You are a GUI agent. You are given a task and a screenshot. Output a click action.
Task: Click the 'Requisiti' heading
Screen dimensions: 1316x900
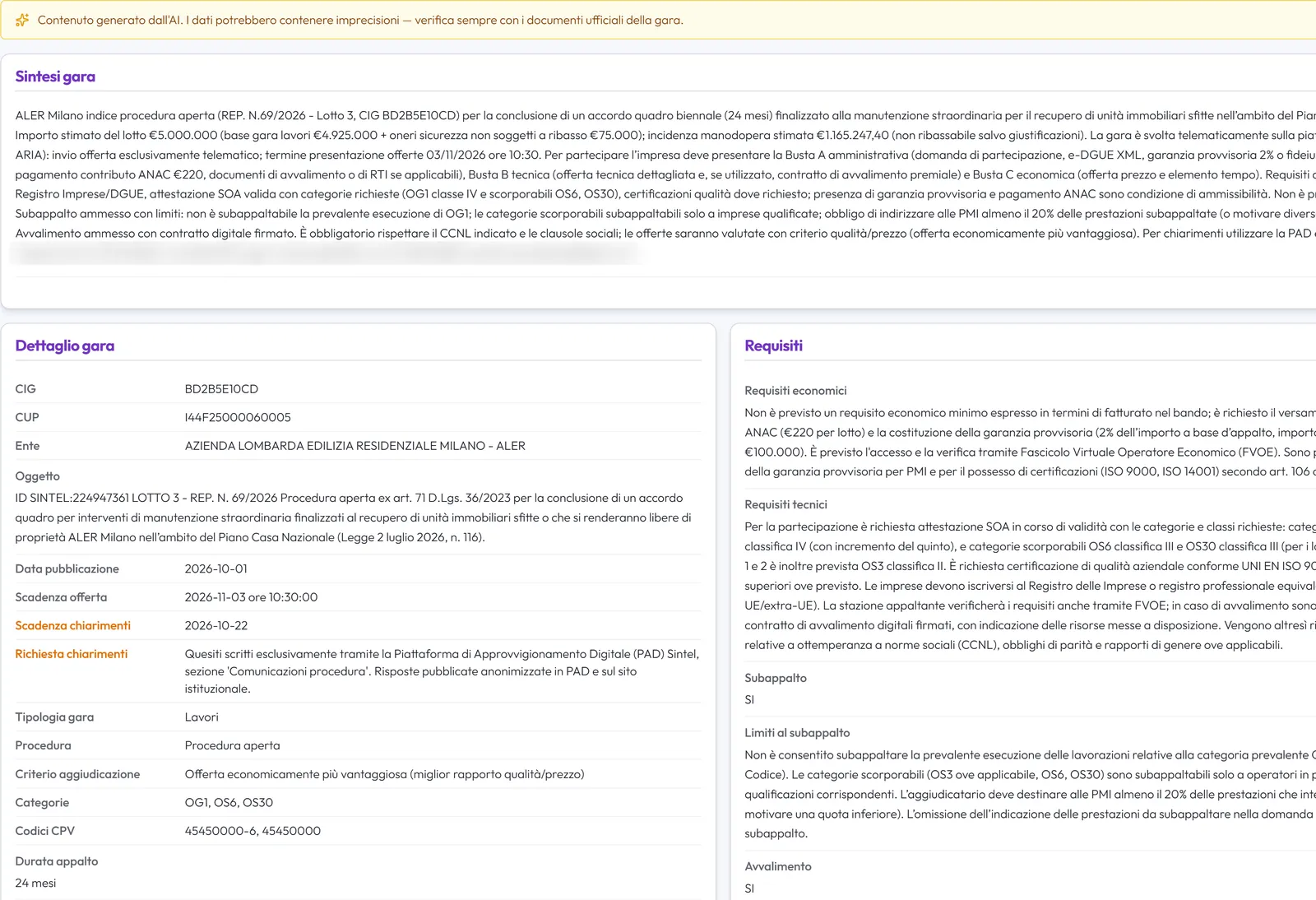(x=773, y=346)
